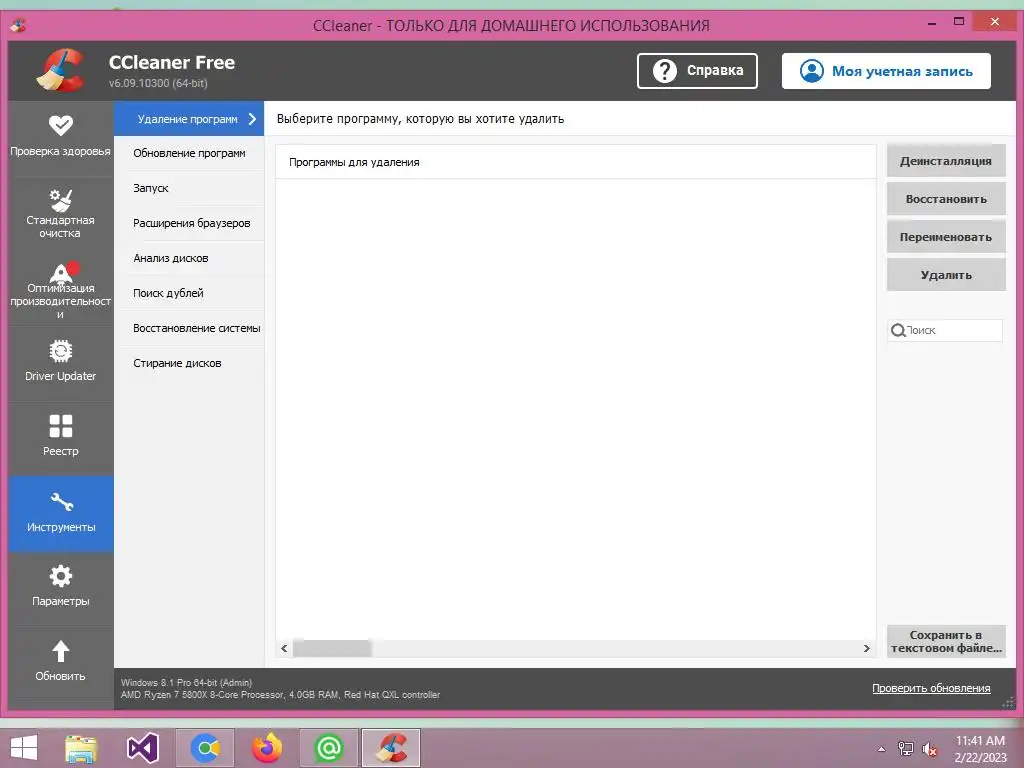Image resolution: width=1024 pixels, height=768 pixels.
Task: Focus the Поиск search field
Action: [x=945, y=330]
